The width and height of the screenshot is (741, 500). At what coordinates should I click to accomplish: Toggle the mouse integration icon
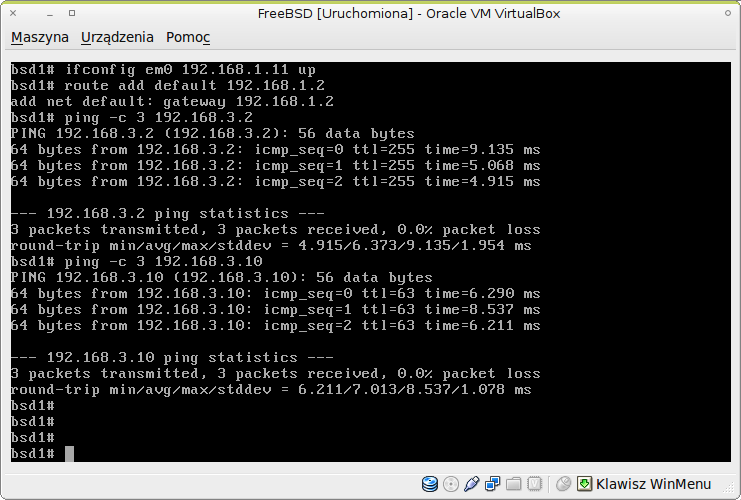point(564,484)
